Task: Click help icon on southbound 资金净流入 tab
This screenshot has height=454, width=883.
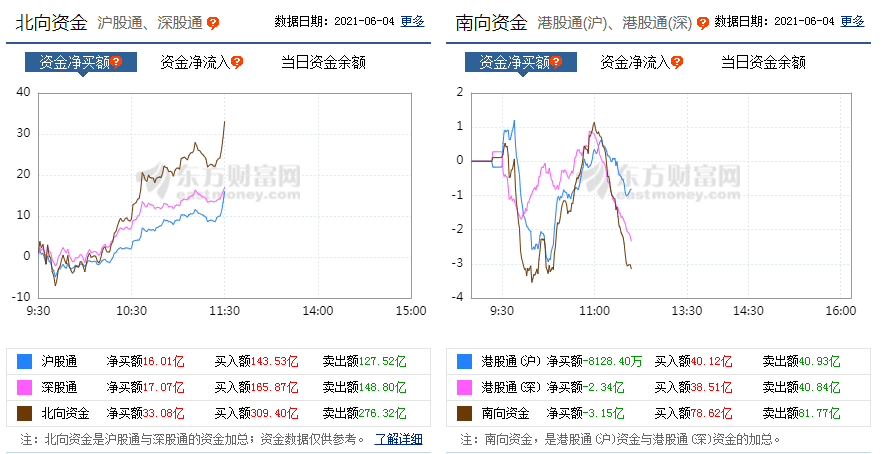Action: pos(677,62)
